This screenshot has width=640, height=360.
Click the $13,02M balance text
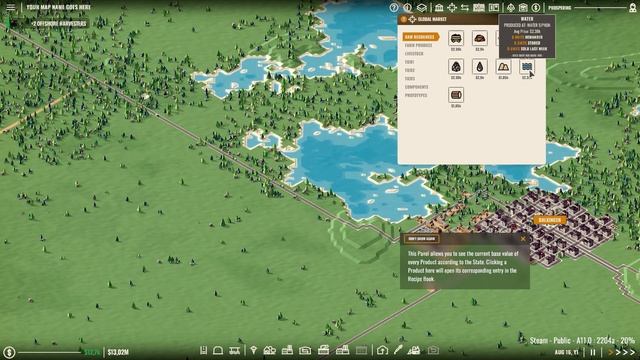point(118,352)
